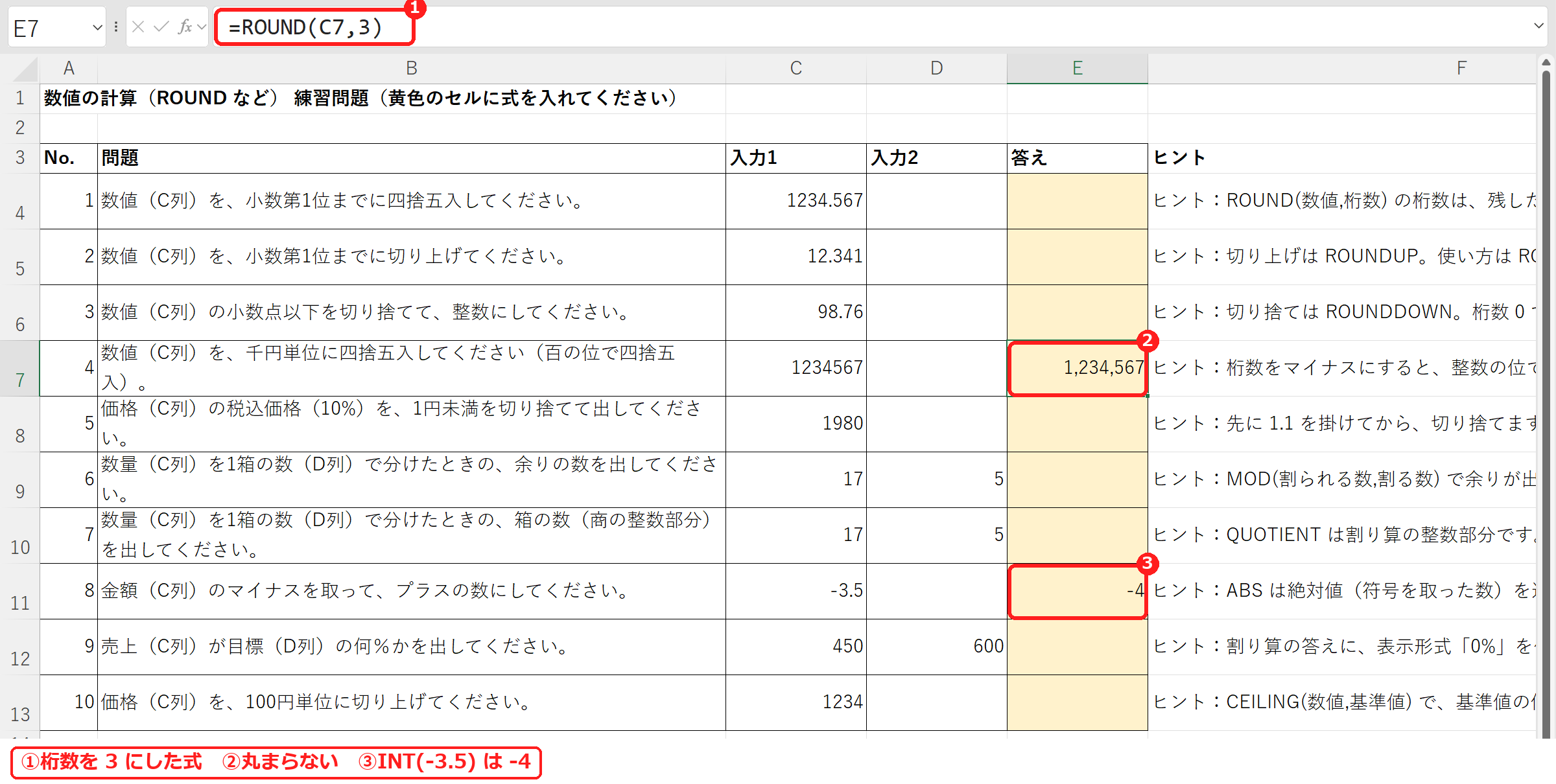This screenshot has height=784, width=1556.
Task: Click the 問題 header cell
Action: [x=412, y=158]
